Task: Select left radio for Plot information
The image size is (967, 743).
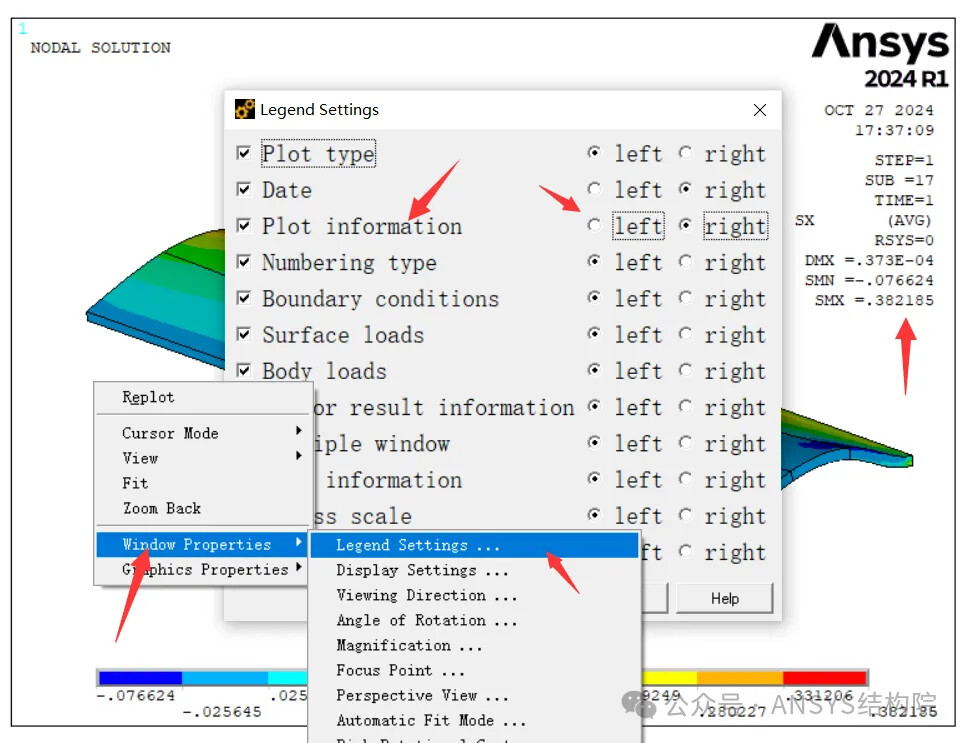Action: [595, 226]
